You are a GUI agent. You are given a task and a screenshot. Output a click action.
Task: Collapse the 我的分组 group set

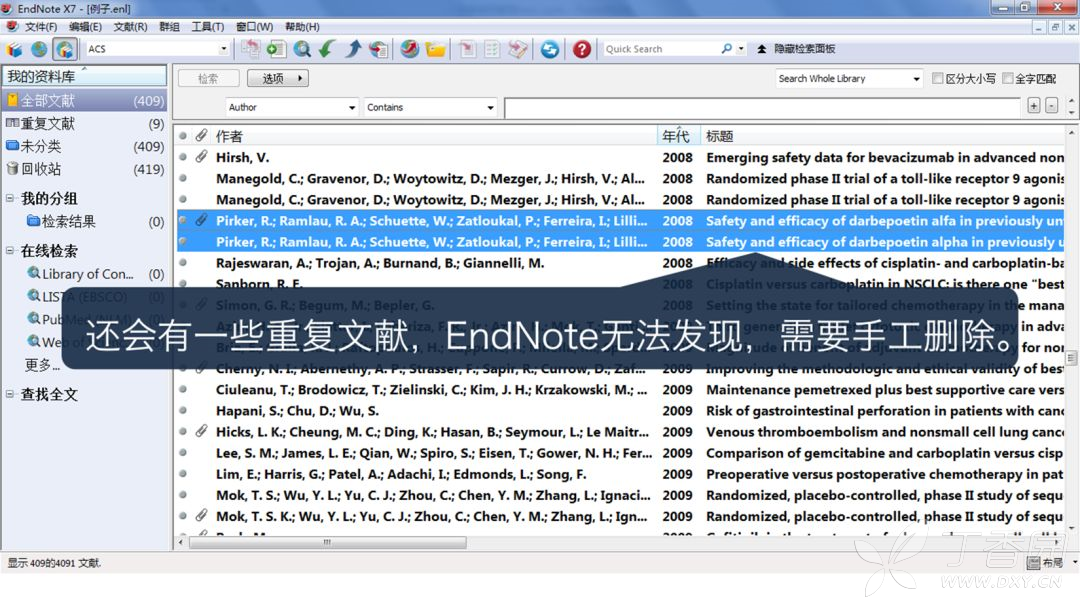click(10, 198)
